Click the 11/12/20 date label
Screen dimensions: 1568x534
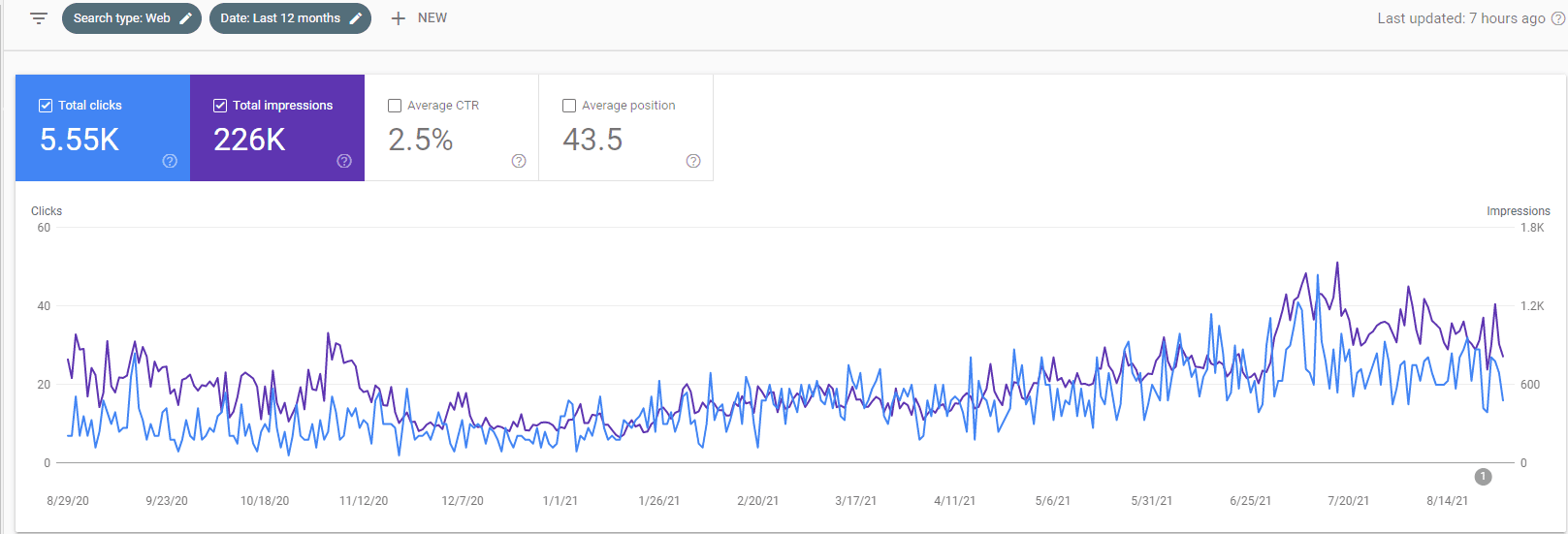[364, 501]
